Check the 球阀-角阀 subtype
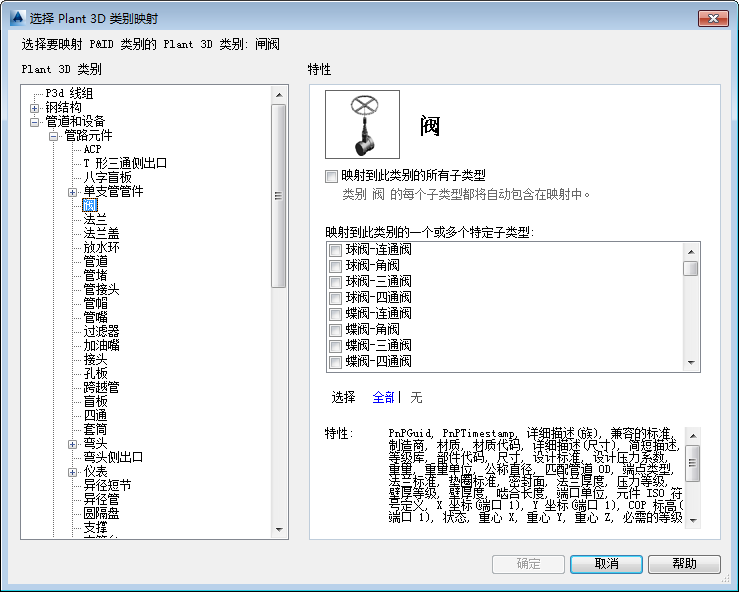This screenshot has width=739, height=592. point(336,266)
